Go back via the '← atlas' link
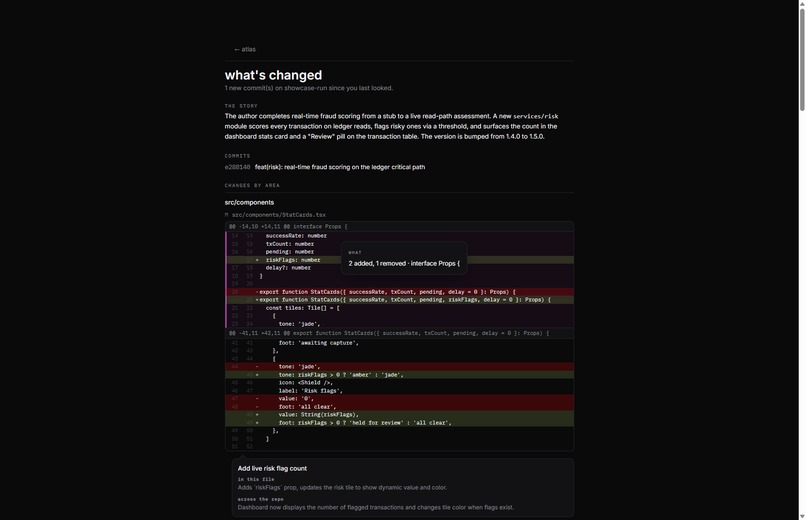Image resolution: width=806 pixels, height=520 pixels. [x=245, y=49]
